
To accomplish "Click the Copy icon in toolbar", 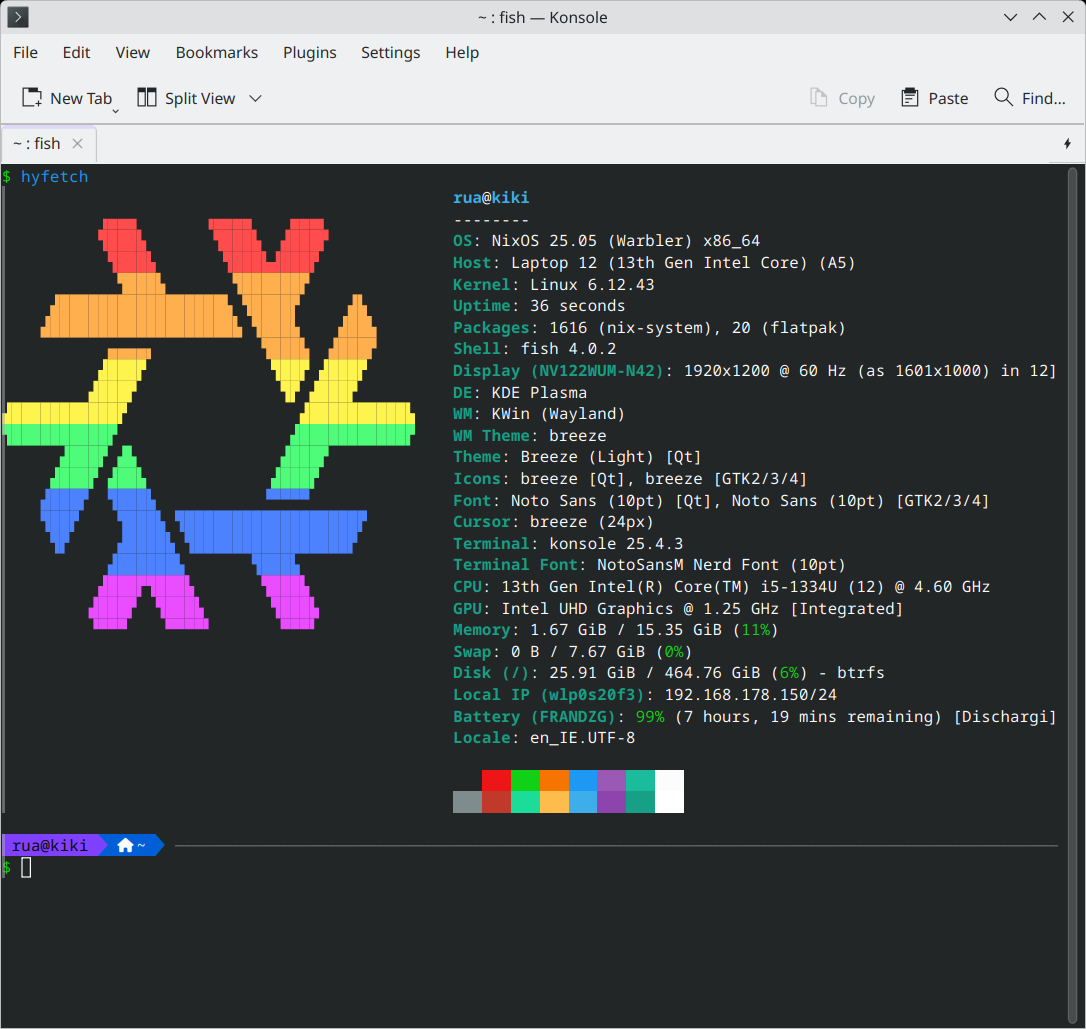I will pos(819,98).
